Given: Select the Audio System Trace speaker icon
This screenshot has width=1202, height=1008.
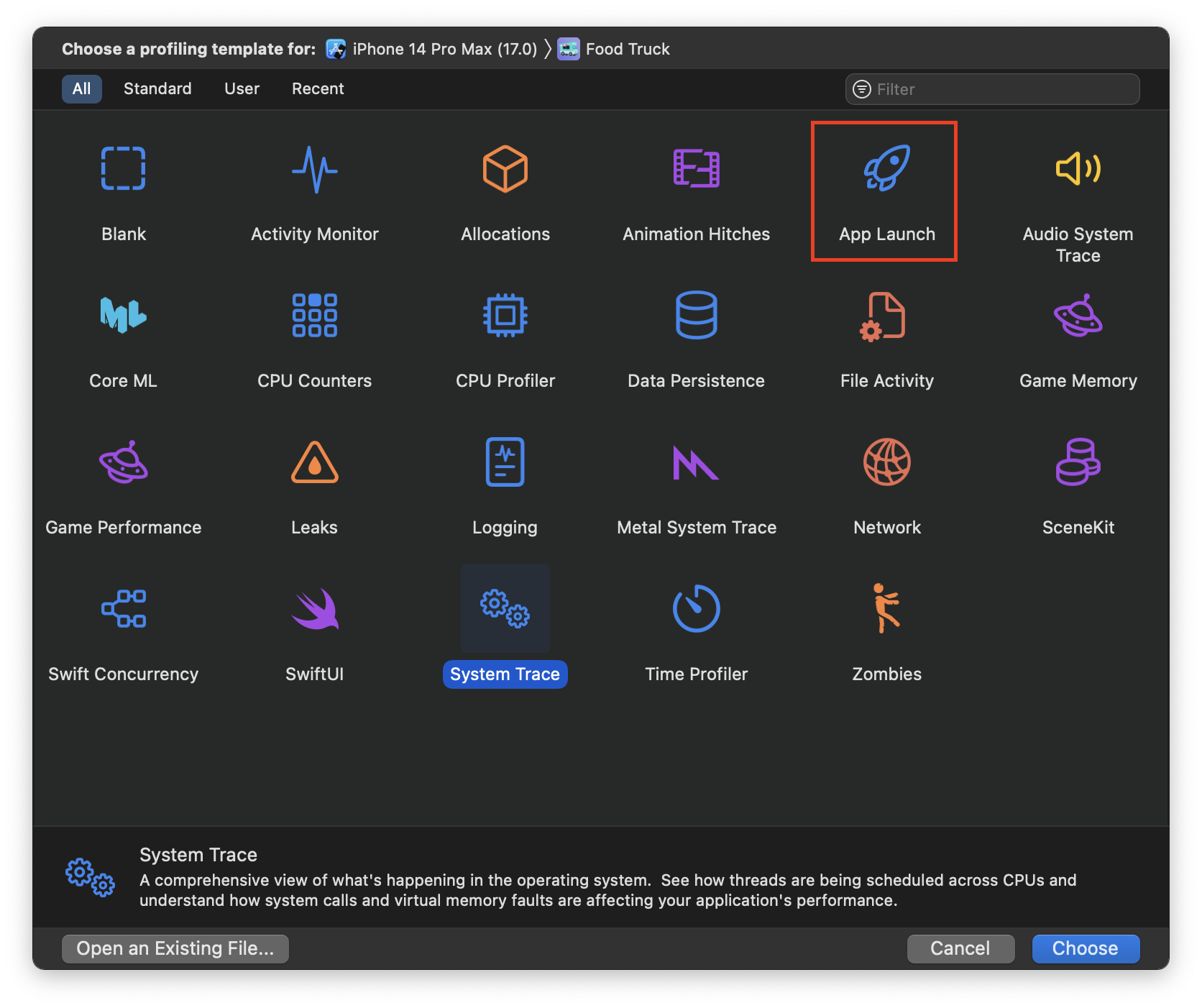Looking at the screenshot, I should click(x=1078, y=169).
